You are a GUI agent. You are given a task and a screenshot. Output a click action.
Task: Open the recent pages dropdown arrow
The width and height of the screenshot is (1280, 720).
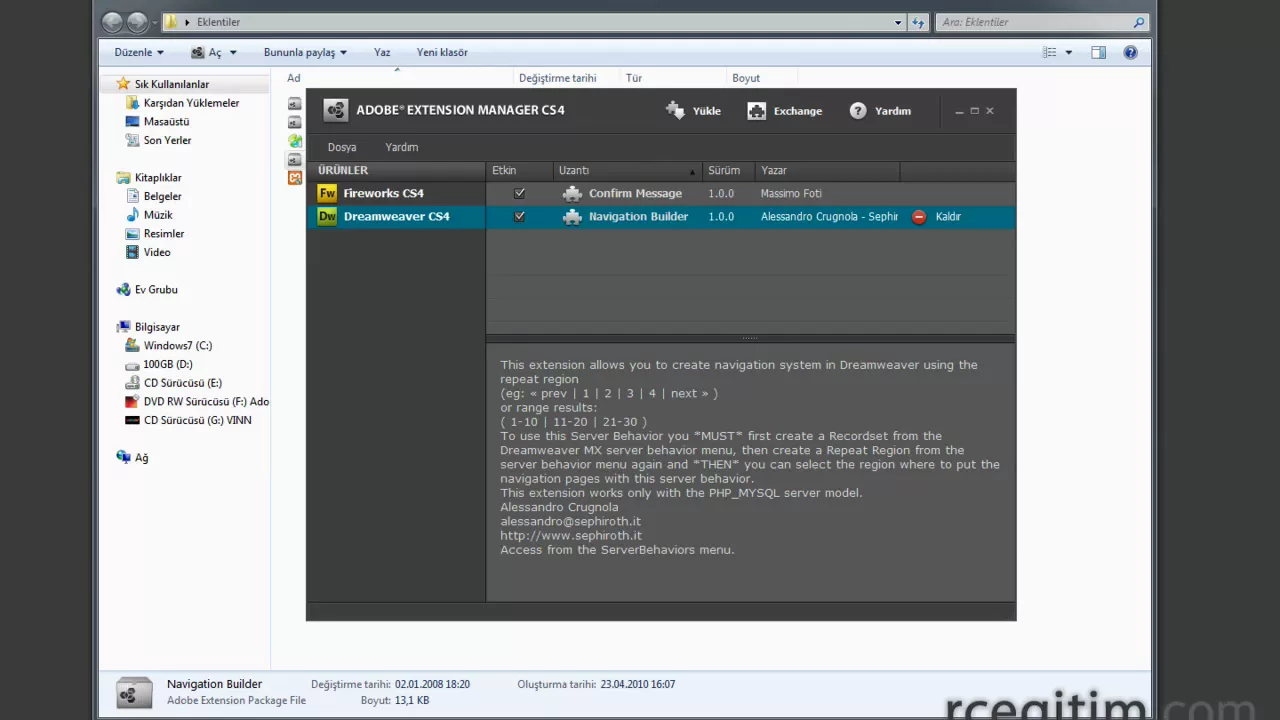[x=156, y=22]
